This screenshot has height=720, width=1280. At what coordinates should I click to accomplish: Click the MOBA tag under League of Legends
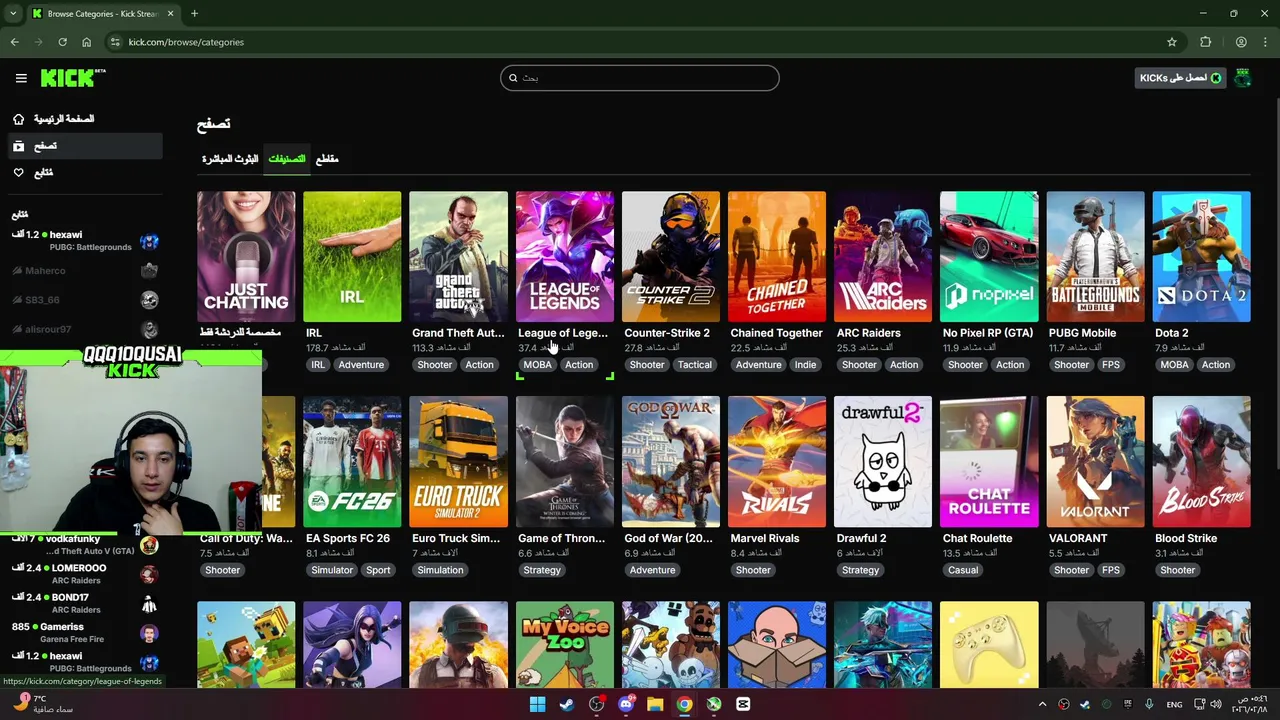tap(537, 365)
